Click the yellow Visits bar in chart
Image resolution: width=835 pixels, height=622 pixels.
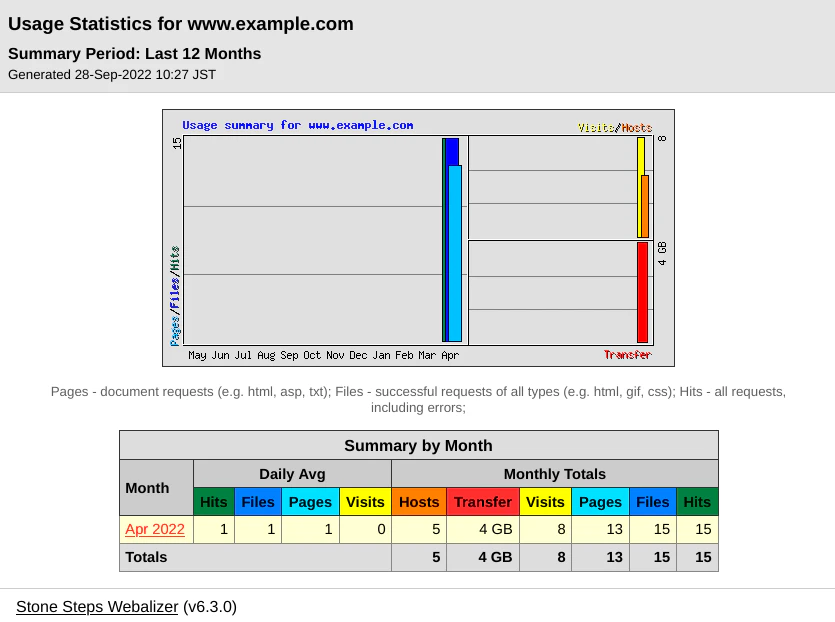click(640, 187)
